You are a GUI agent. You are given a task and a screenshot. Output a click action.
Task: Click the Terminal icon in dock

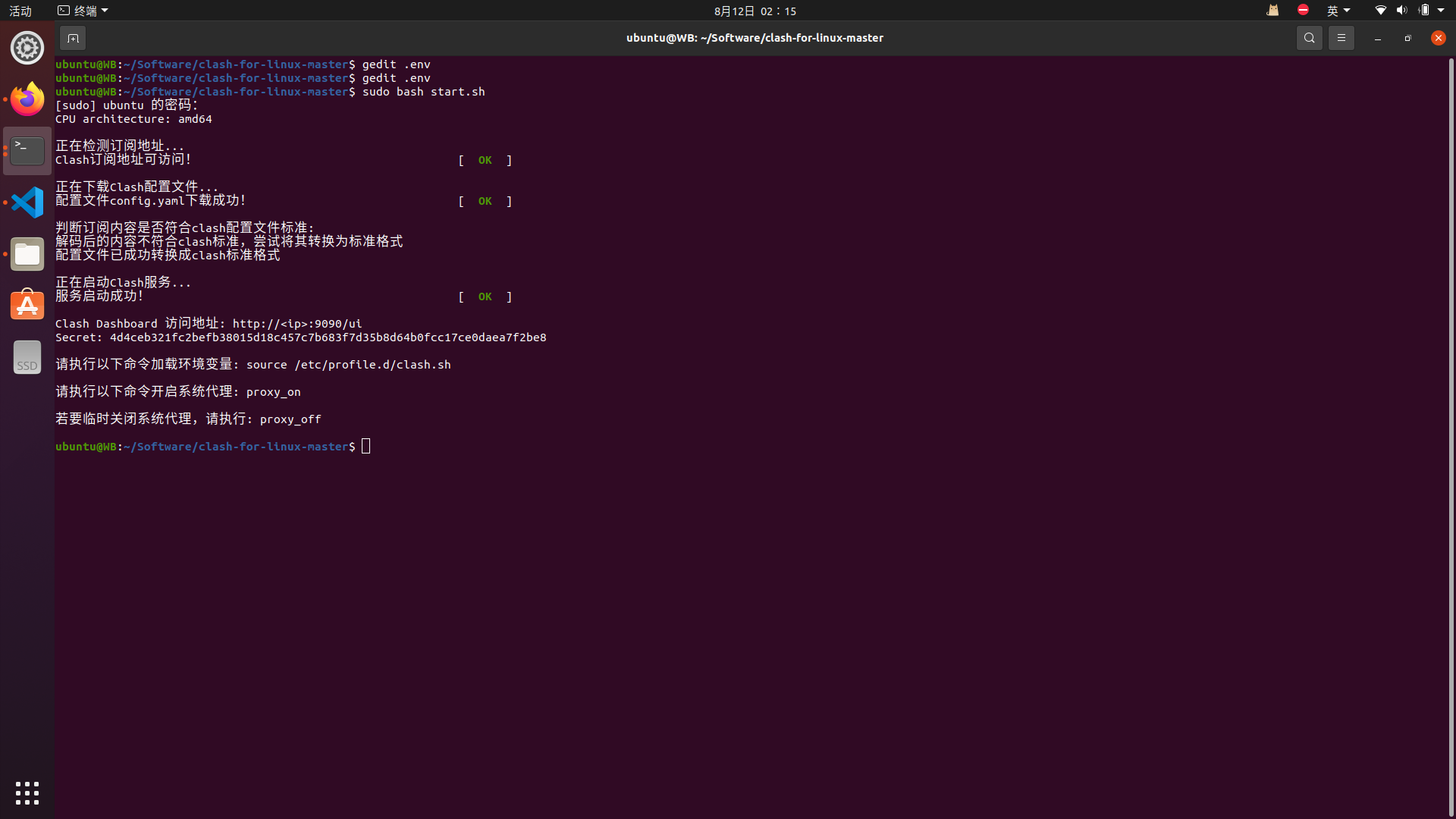[27, 151]
